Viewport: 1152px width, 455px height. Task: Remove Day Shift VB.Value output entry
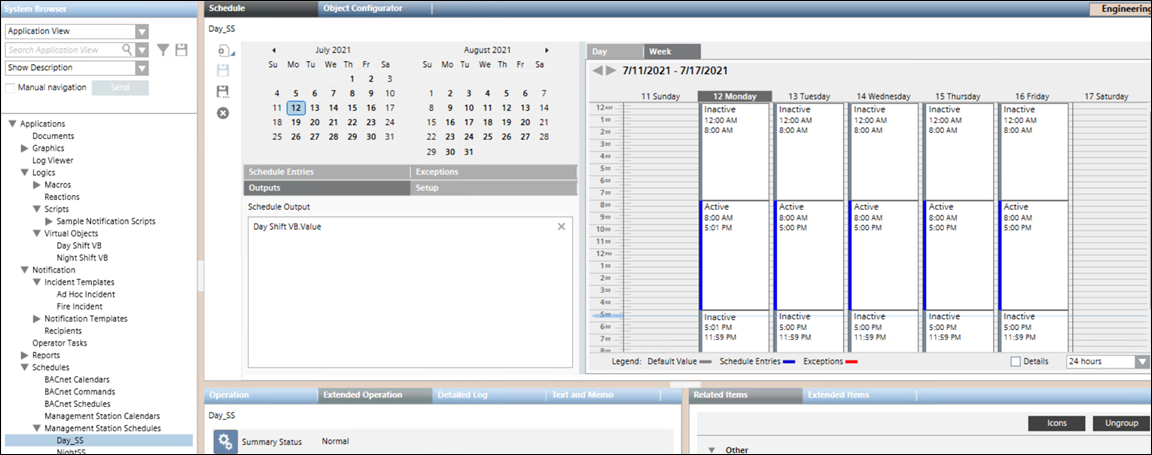tap(561, 227)
